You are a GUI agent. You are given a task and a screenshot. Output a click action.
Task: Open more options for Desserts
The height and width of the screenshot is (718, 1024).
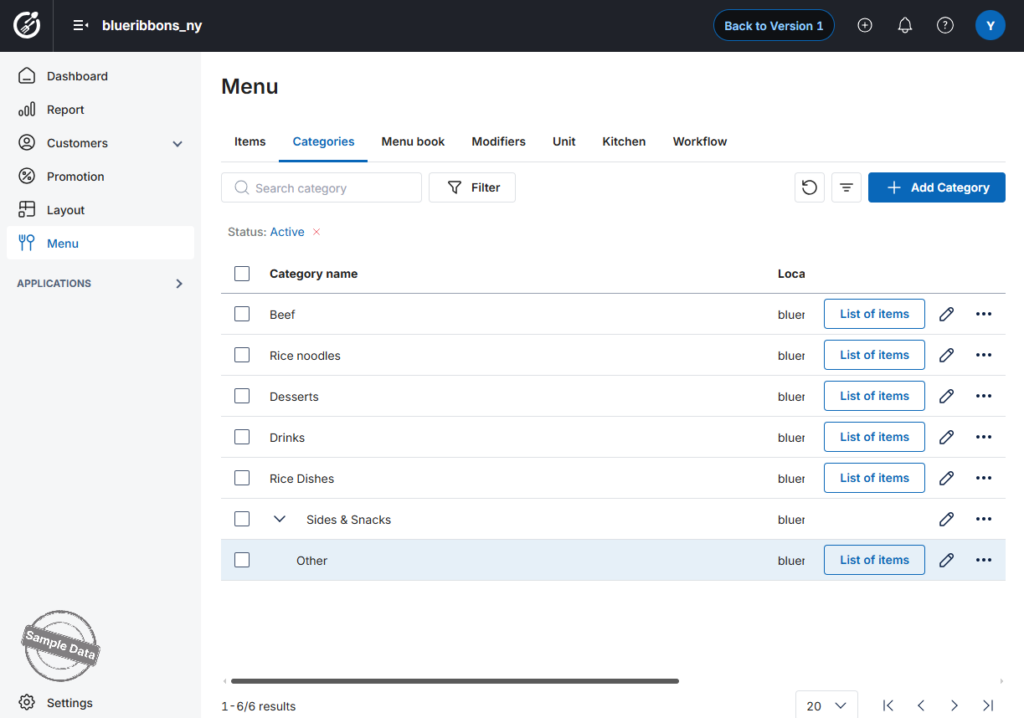(984, 397)
